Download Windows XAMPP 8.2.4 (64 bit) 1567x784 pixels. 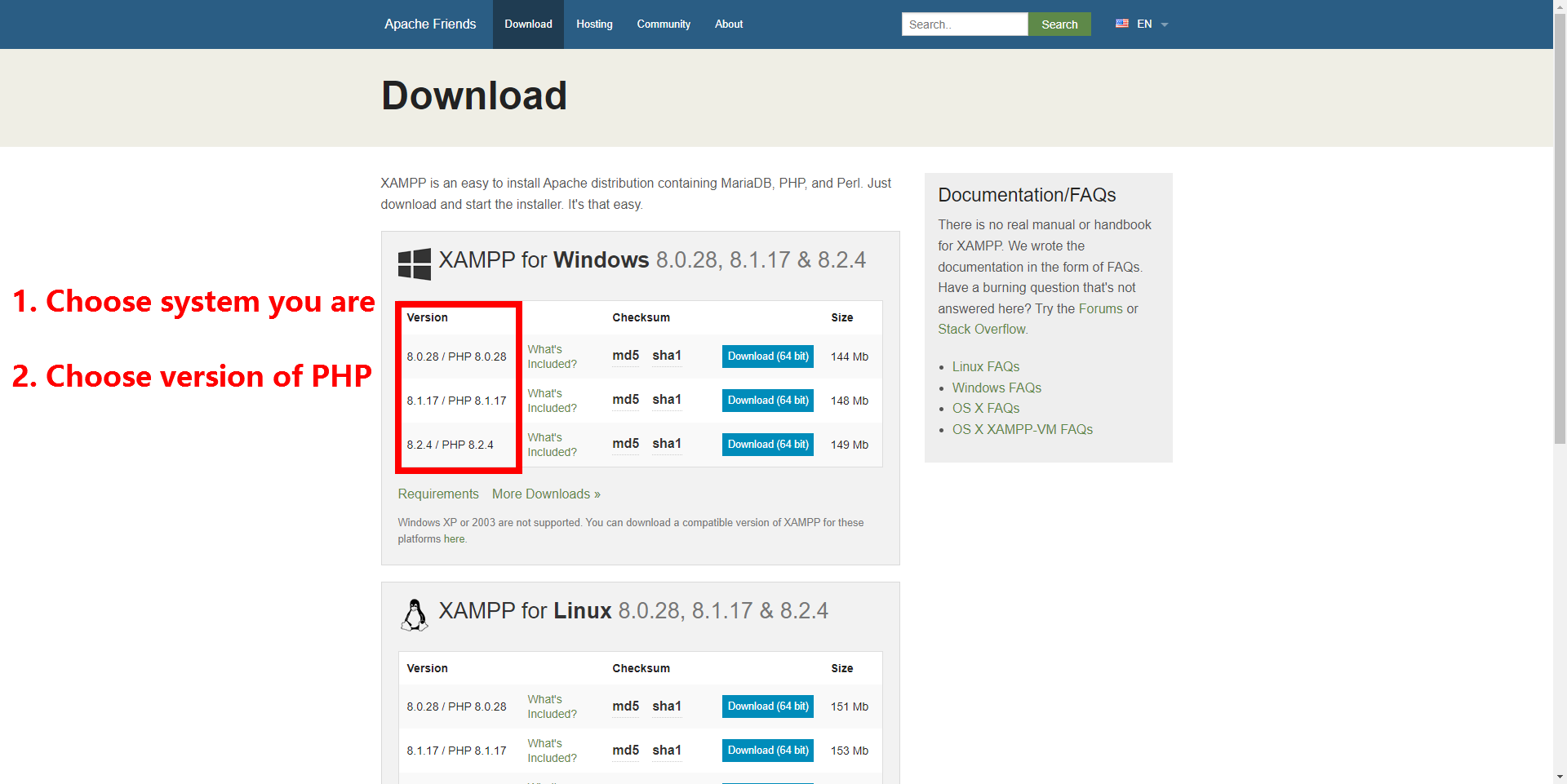pyautogui.click(x=768, y=445)
